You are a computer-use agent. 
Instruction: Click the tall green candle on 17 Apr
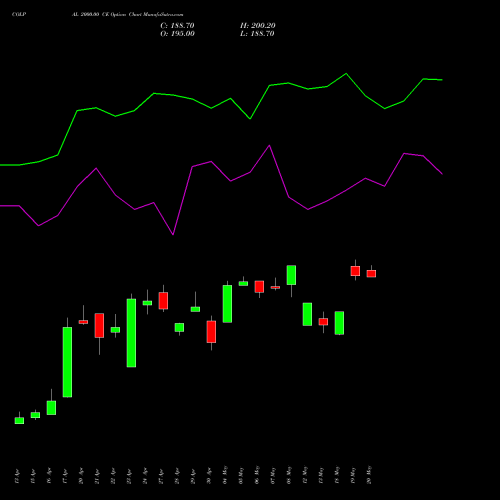click(x=67, y=362)
